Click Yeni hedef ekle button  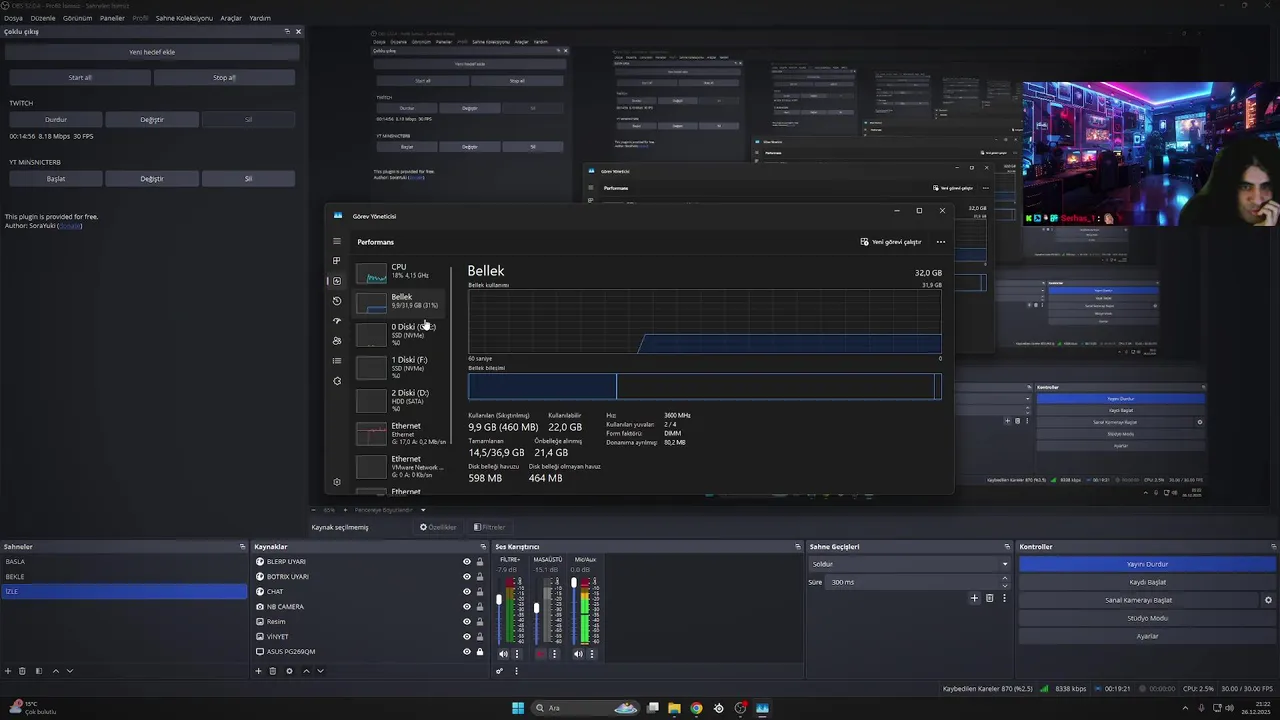pyautogui.click(x=152, y=52)
